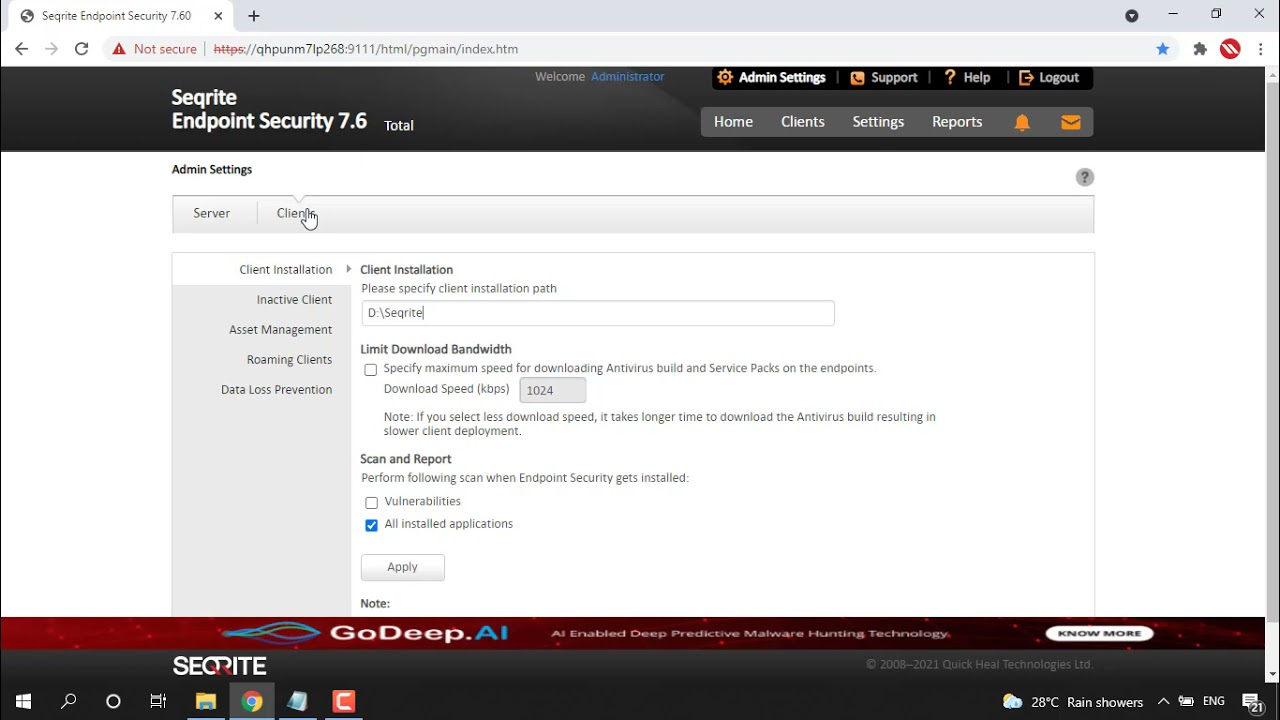Click the help question mark circle
This screenshot has width=1280, height=720.
coord(1085,177)
